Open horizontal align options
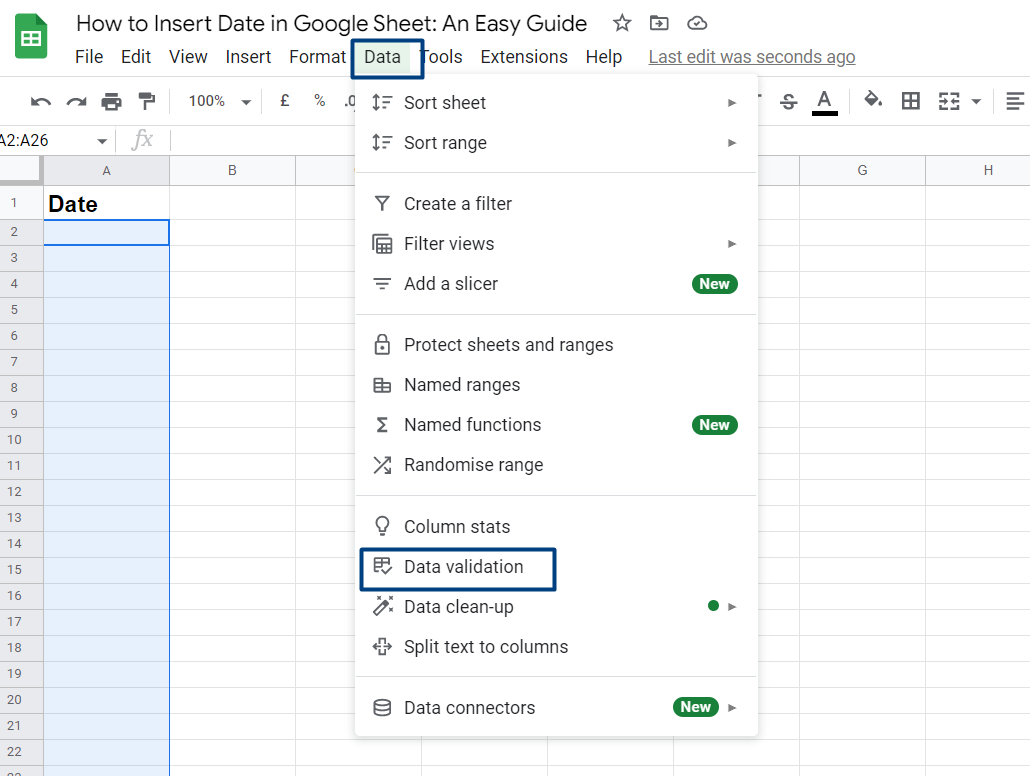 click(x=1016, y=101)
